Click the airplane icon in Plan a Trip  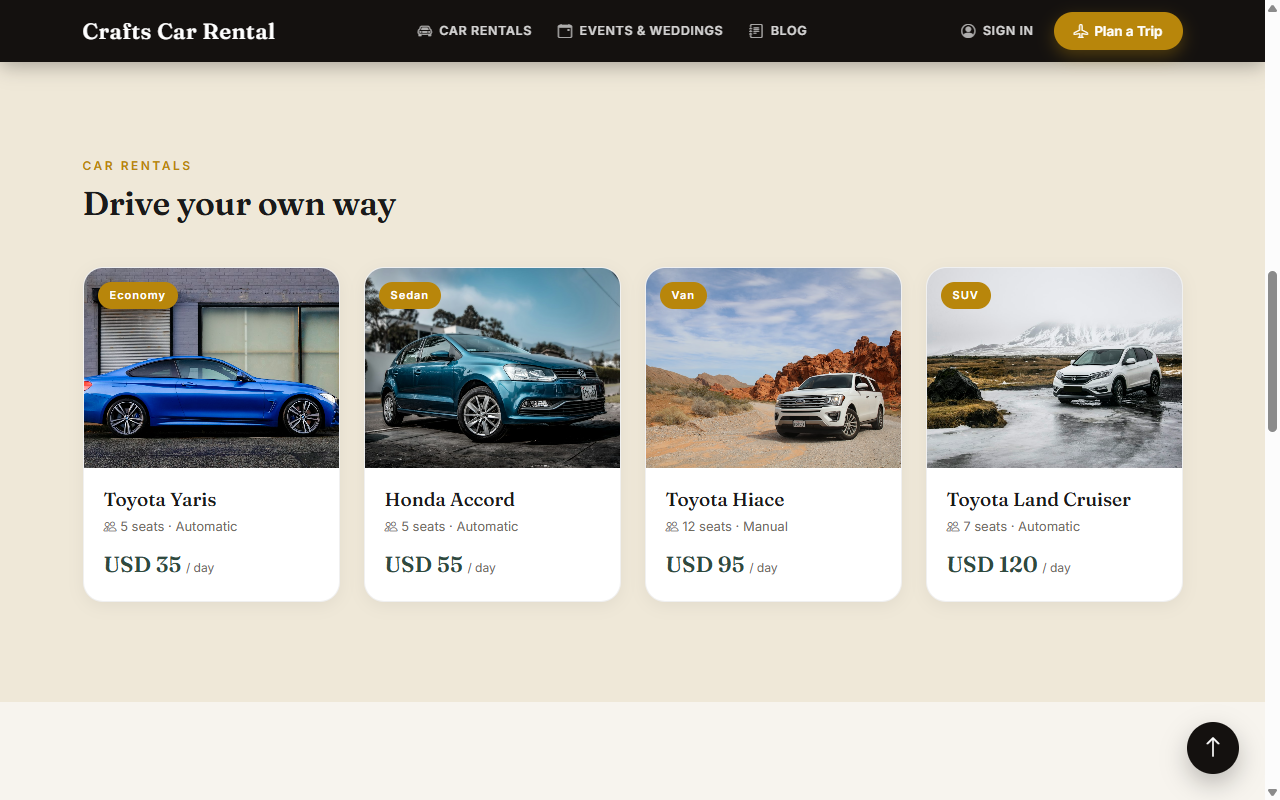click(x=1080, y=31)
